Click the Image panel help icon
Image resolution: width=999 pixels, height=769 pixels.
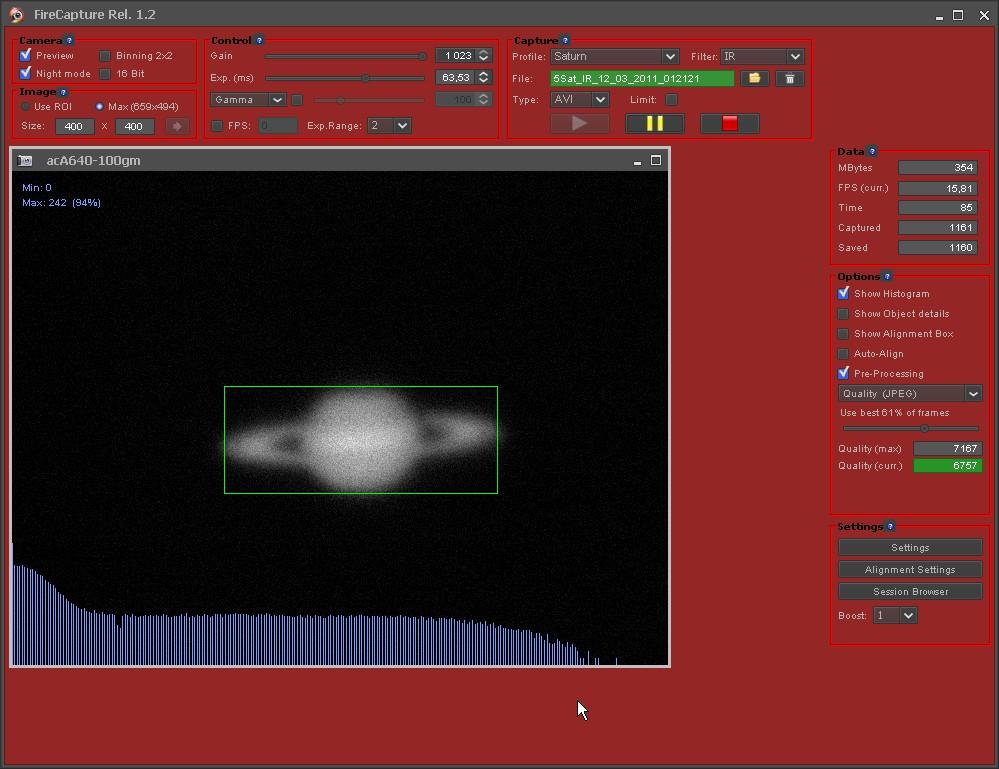(63, 92)
